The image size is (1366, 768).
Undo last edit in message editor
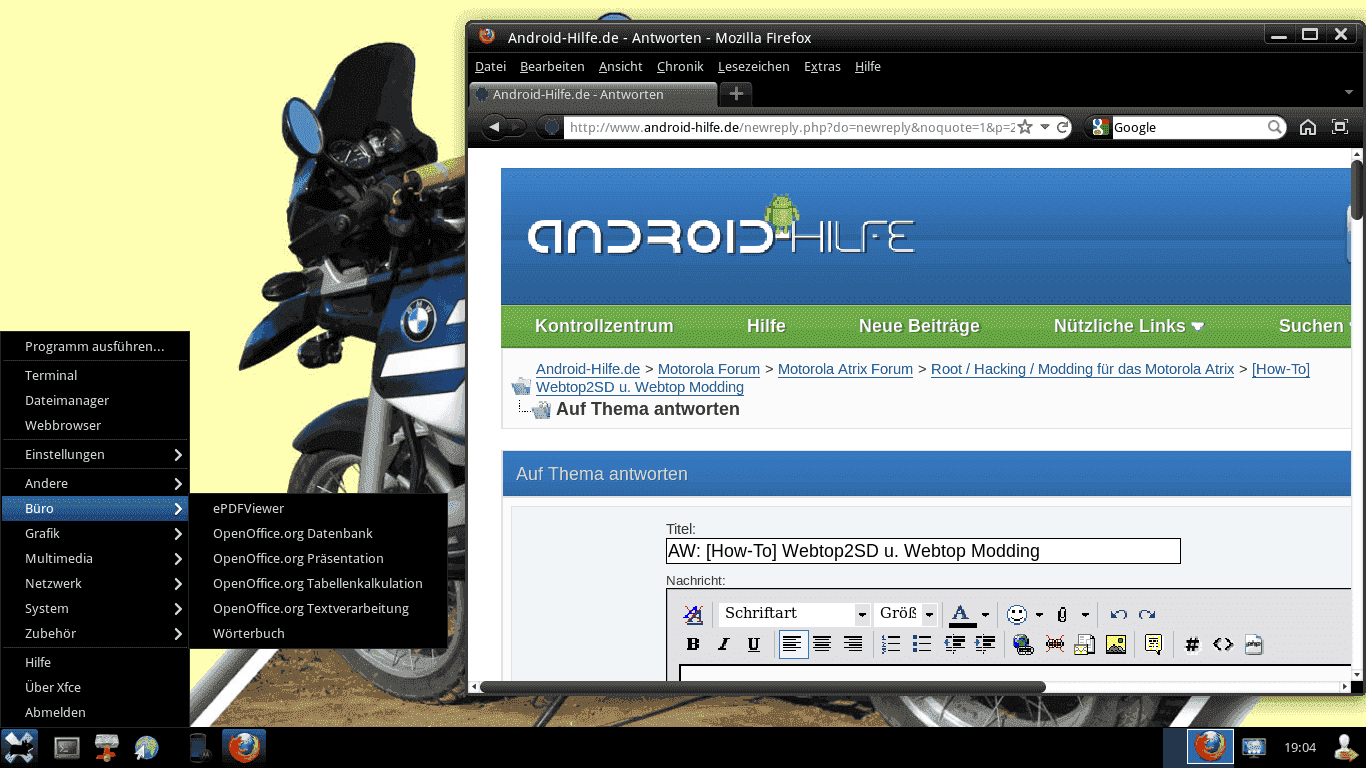pyautogui.click(x=1119, y=614)
